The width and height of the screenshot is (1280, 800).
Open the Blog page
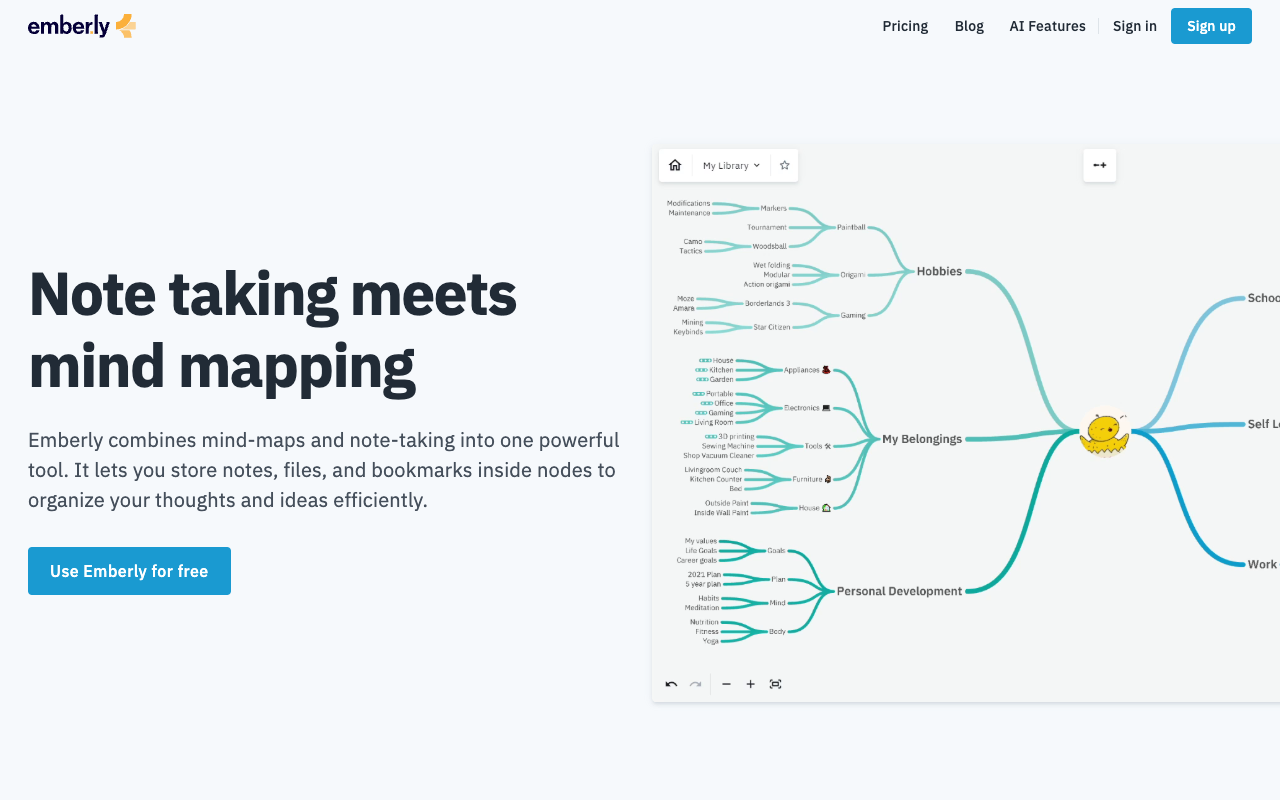(x=969, y=26)
